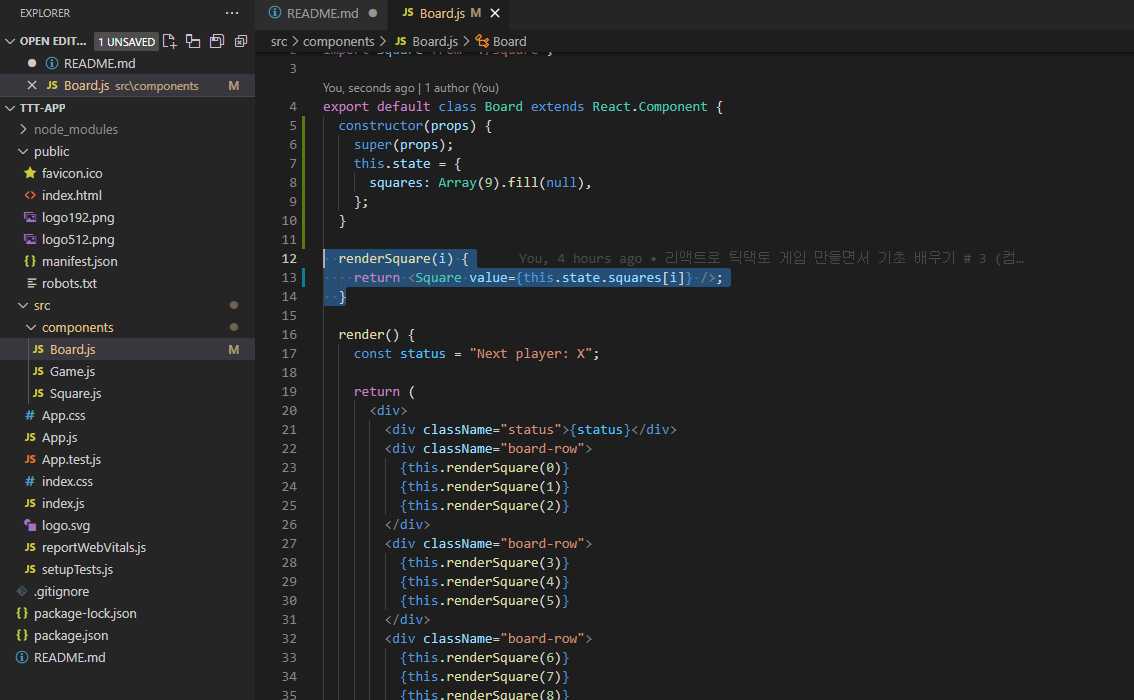The height and width of the screenshot is (700, 1134).
Task: Click README.md tab unsaved dot indicator
Action: tap(372, 13)
